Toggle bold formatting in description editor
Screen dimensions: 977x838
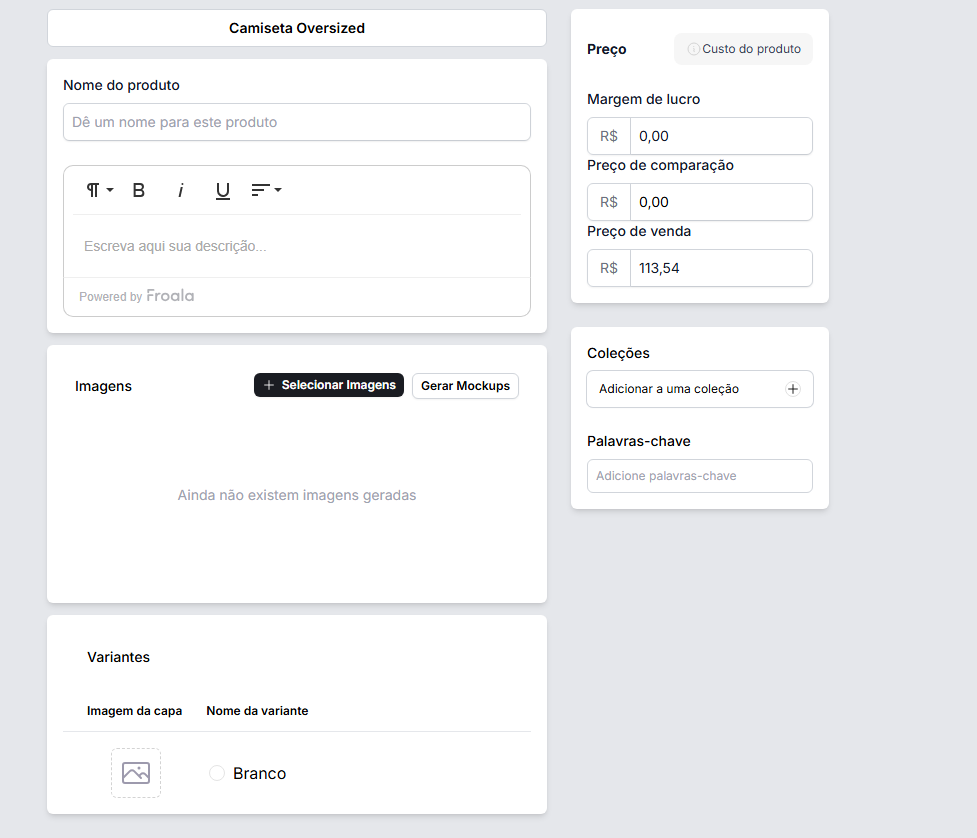pyautogui.click(x=139, y=190)
